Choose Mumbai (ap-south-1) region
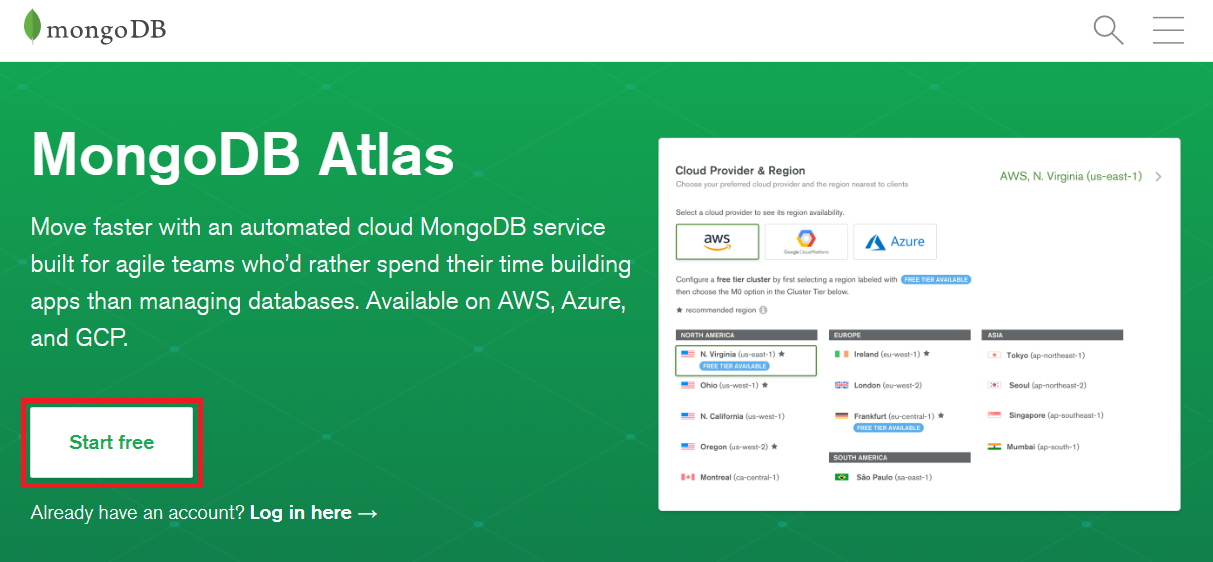Image resolution: width=1213 pixels, height=562 pixels. (1034, 447)
